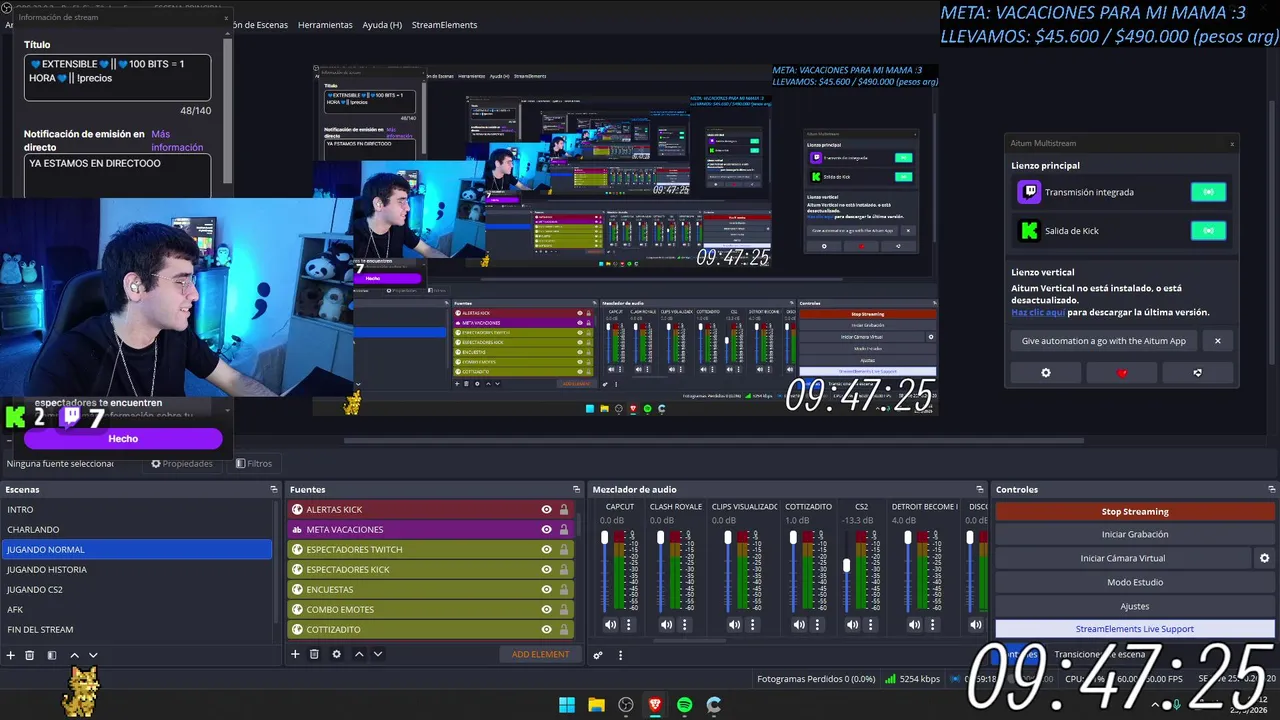
Task: Hide the ENCUESTAS source
Action: click(x=546, y=589)
